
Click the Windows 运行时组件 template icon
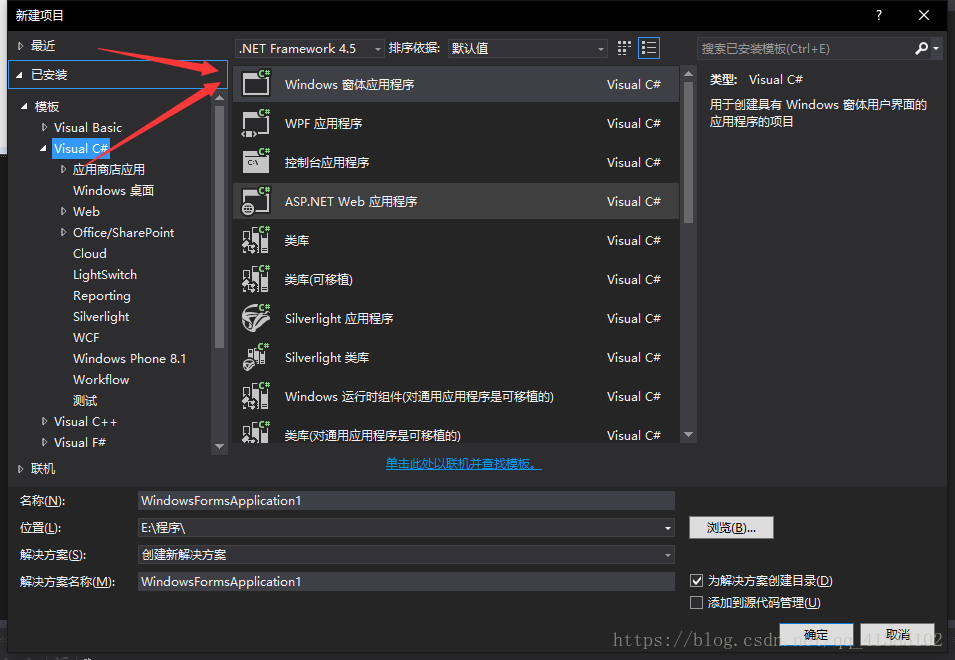256,396
